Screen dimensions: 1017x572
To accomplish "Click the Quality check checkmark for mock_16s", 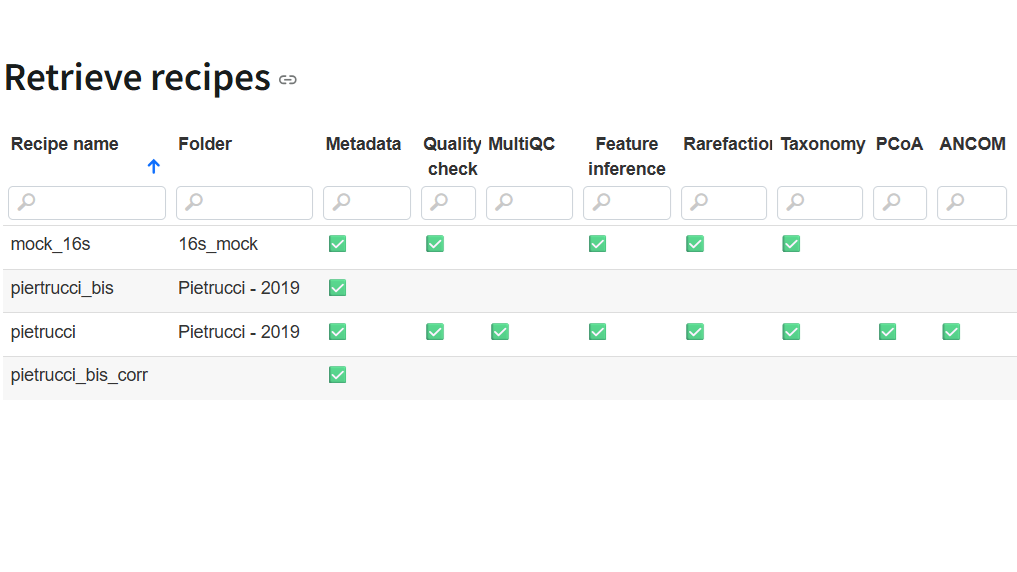I will 435,244.
